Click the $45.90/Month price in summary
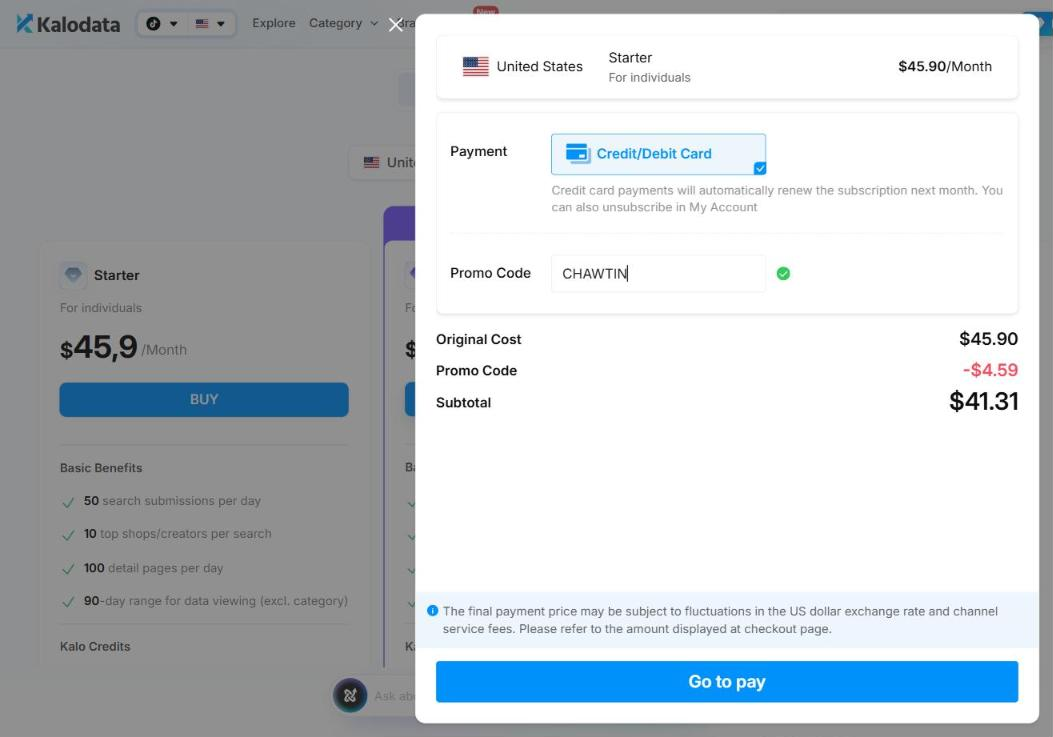 tap(945, 67)
